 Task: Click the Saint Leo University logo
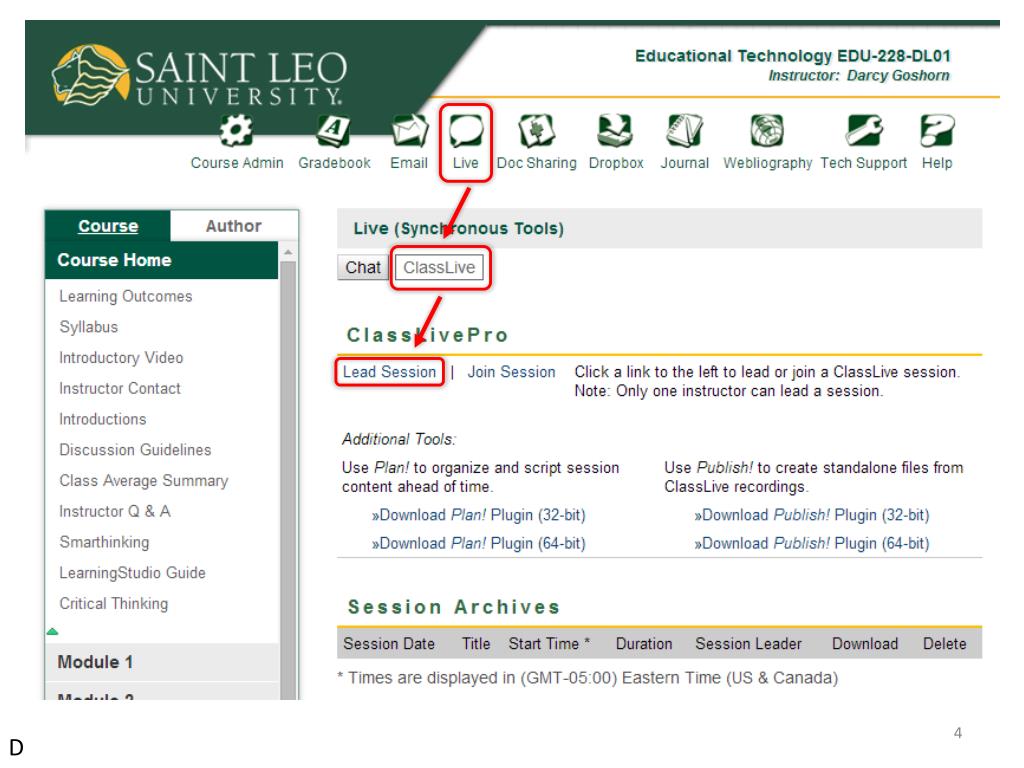[x=199, y=76]
